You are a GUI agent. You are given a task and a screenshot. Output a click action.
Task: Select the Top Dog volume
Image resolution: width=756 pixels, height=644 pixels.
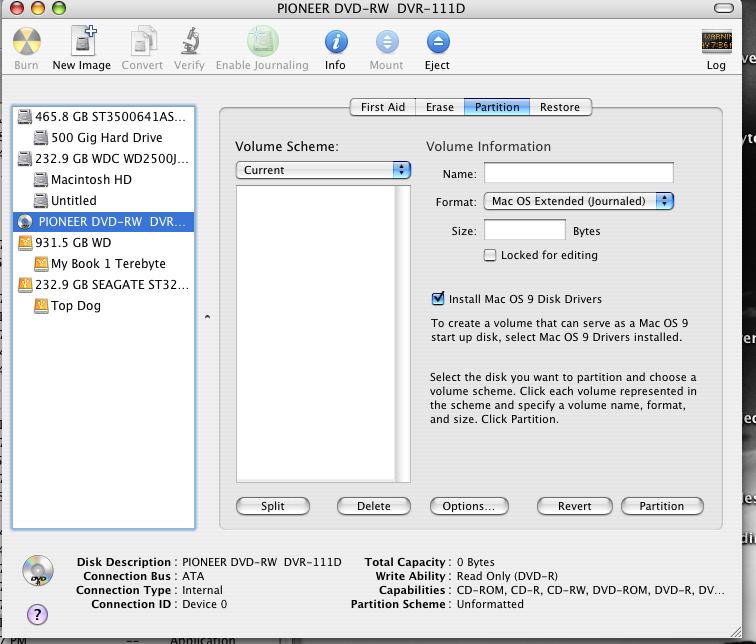[104, 306]
